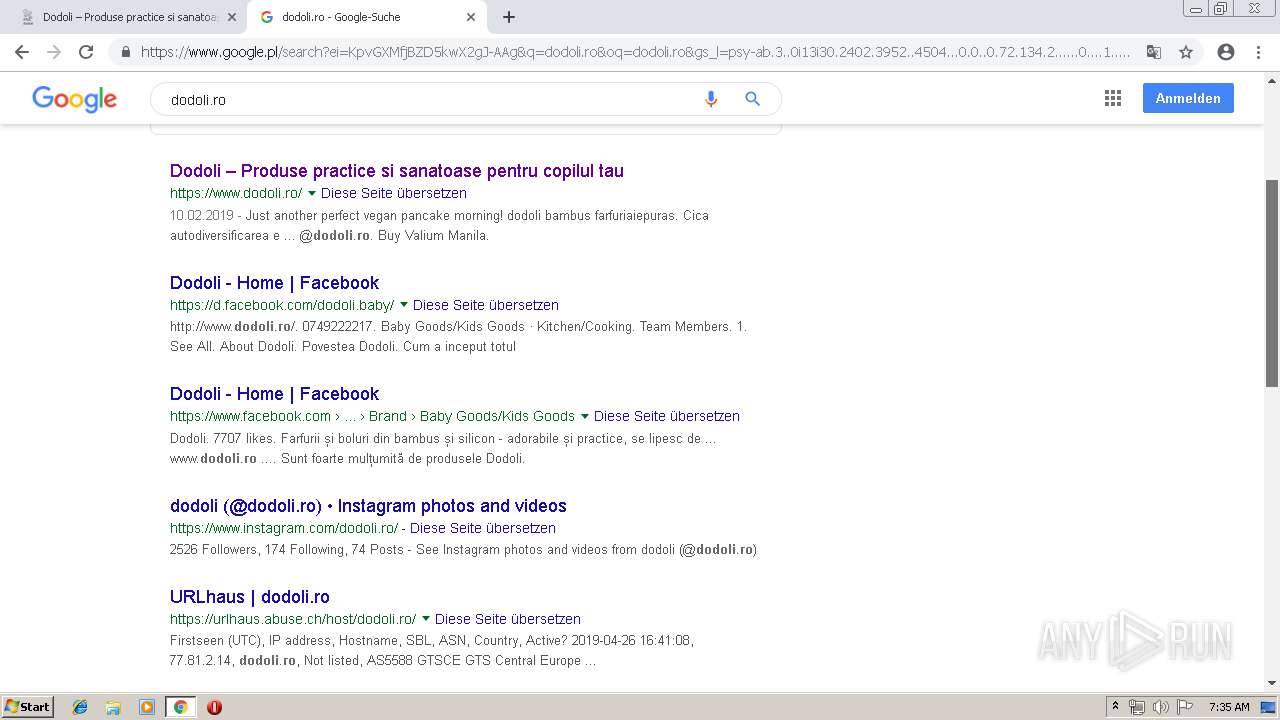Open the Google Translate page icon

click(1154, 52)
